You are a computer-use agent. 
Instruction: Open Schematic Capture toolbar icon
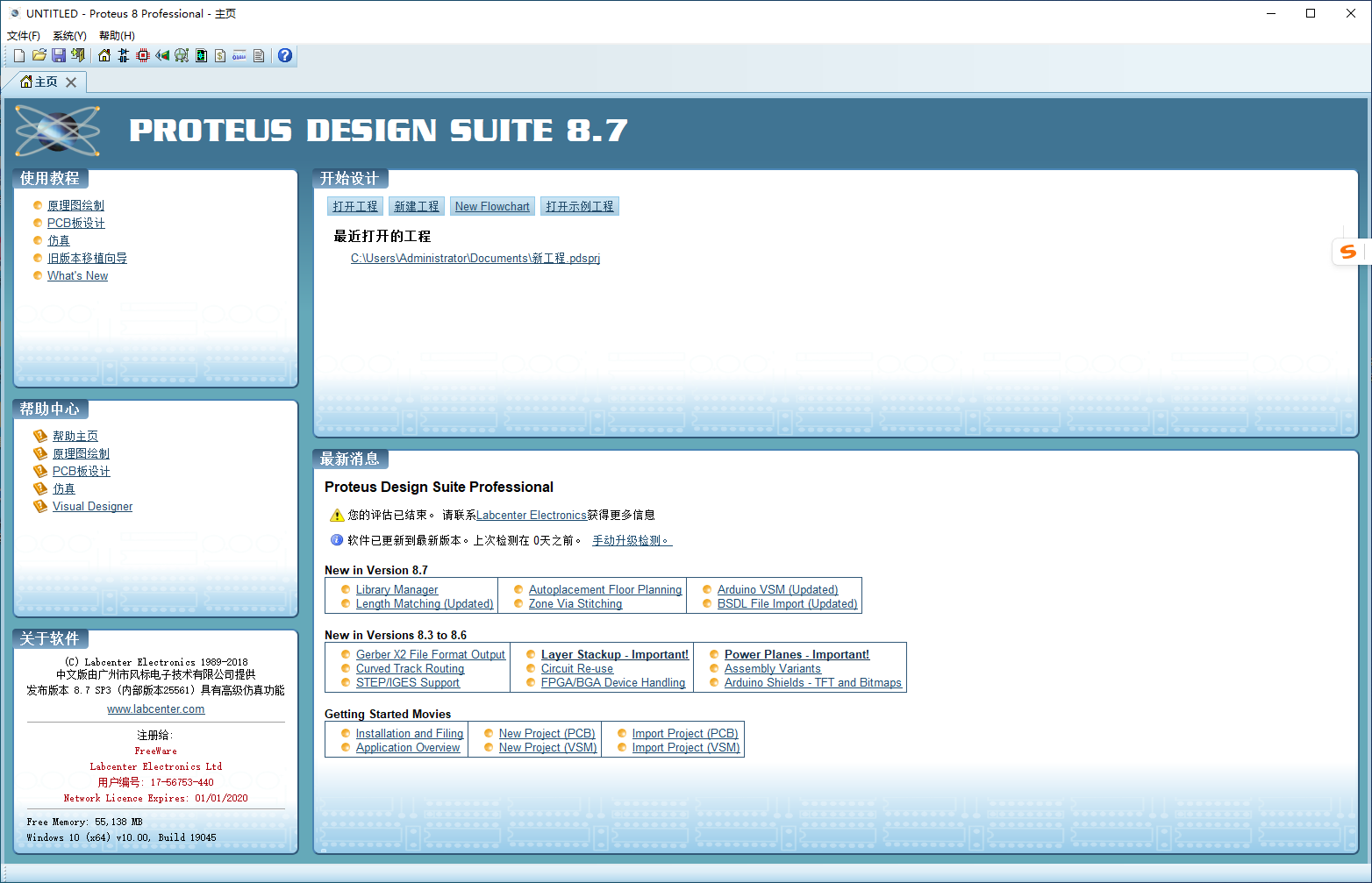click(124, 55)
